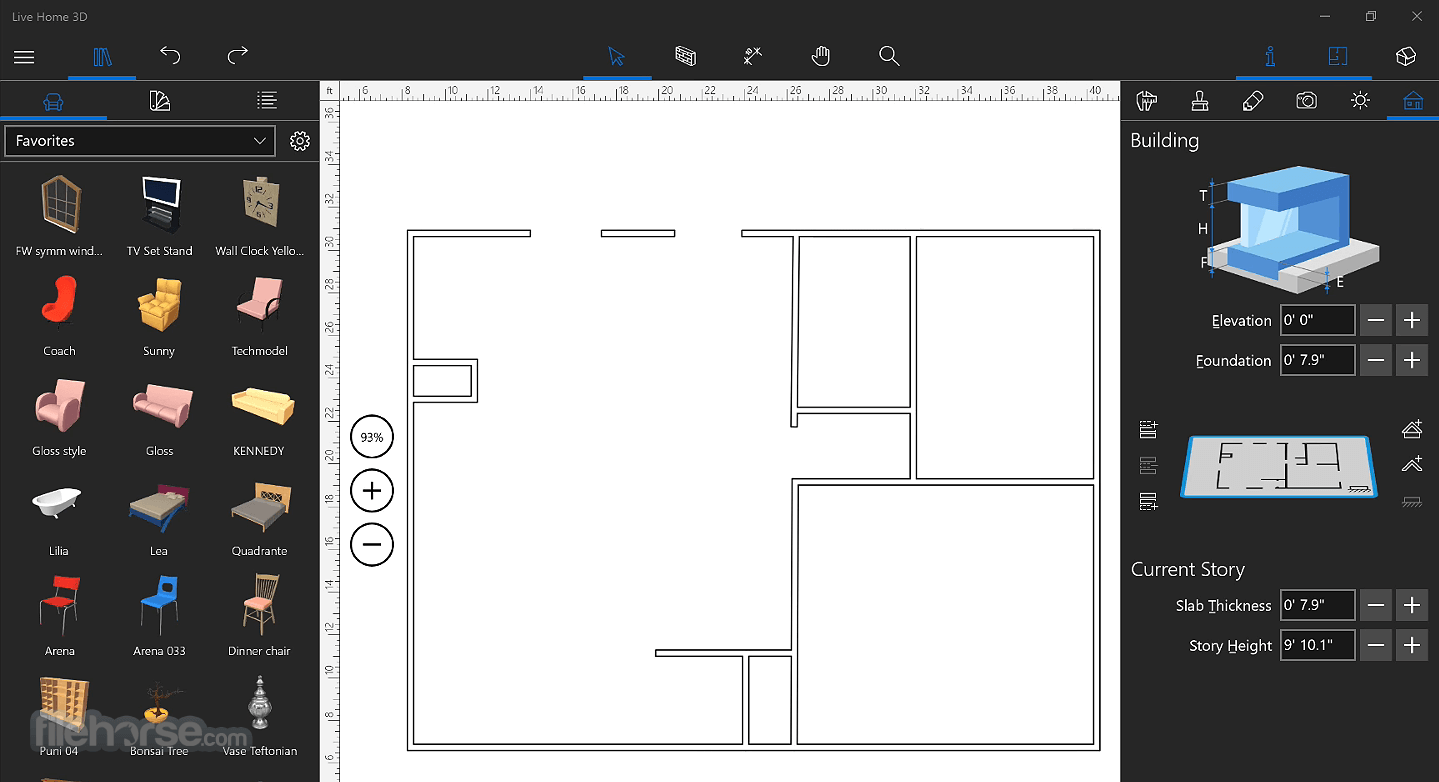The width and height of the screenshot is (1439, 782).
Task: Pick the TV Set Stand object
Action: 160,216
